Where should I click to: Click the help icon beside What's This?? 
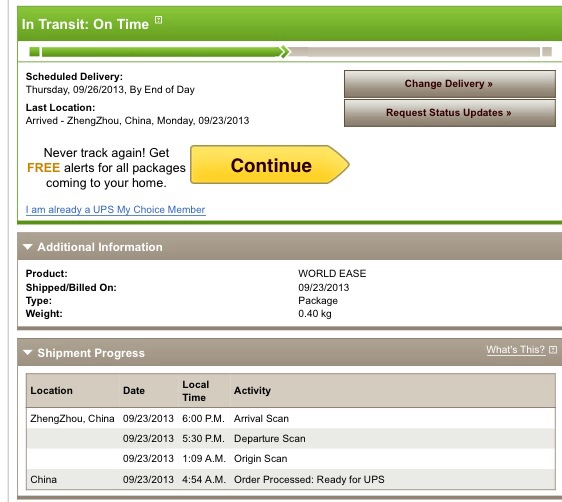pos(553,350)
